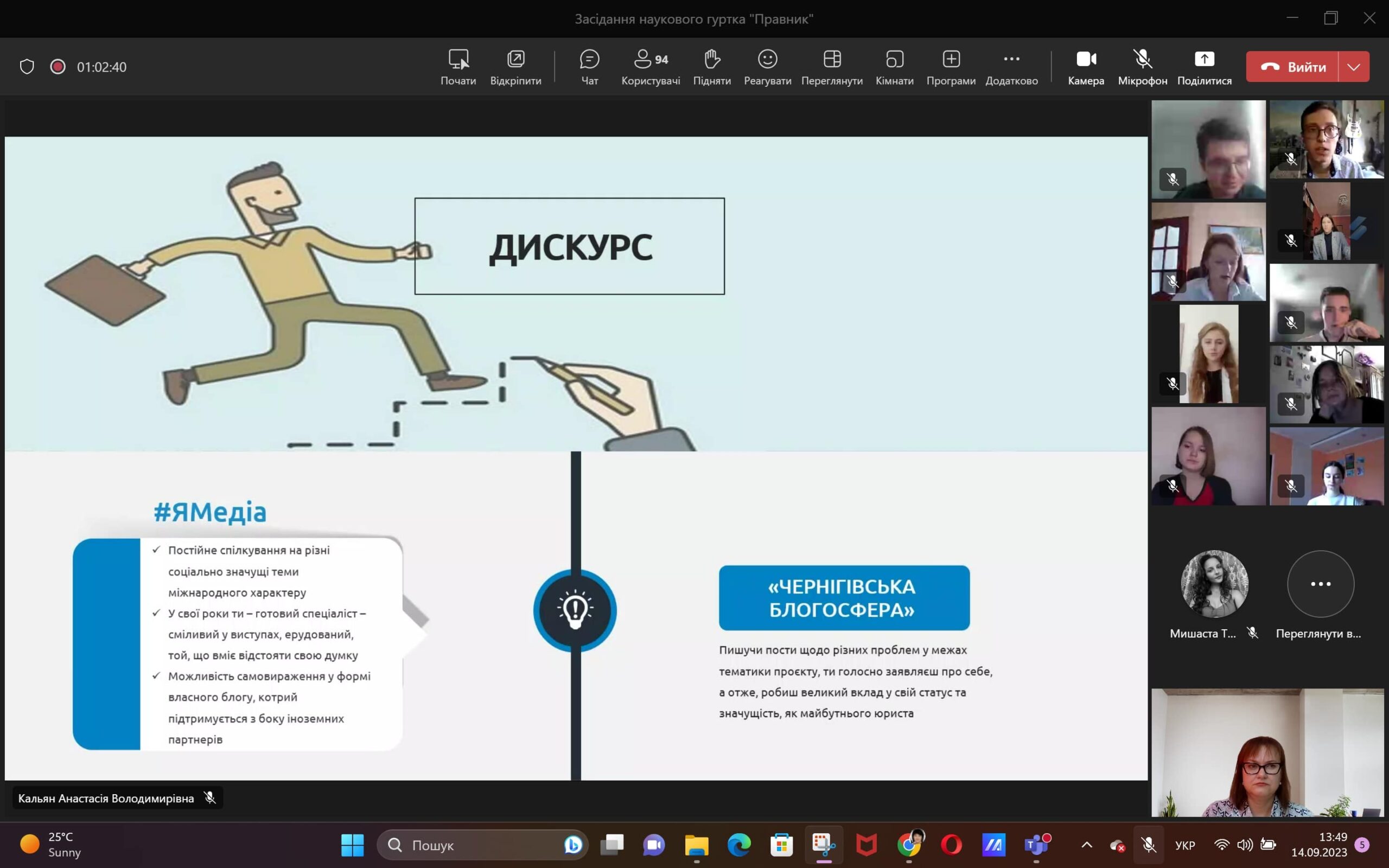Image resolution: width=1389 pixels, height=868 pixels.
Task: Toggle the Камера video on or off
Action: tap(1086, 67)
